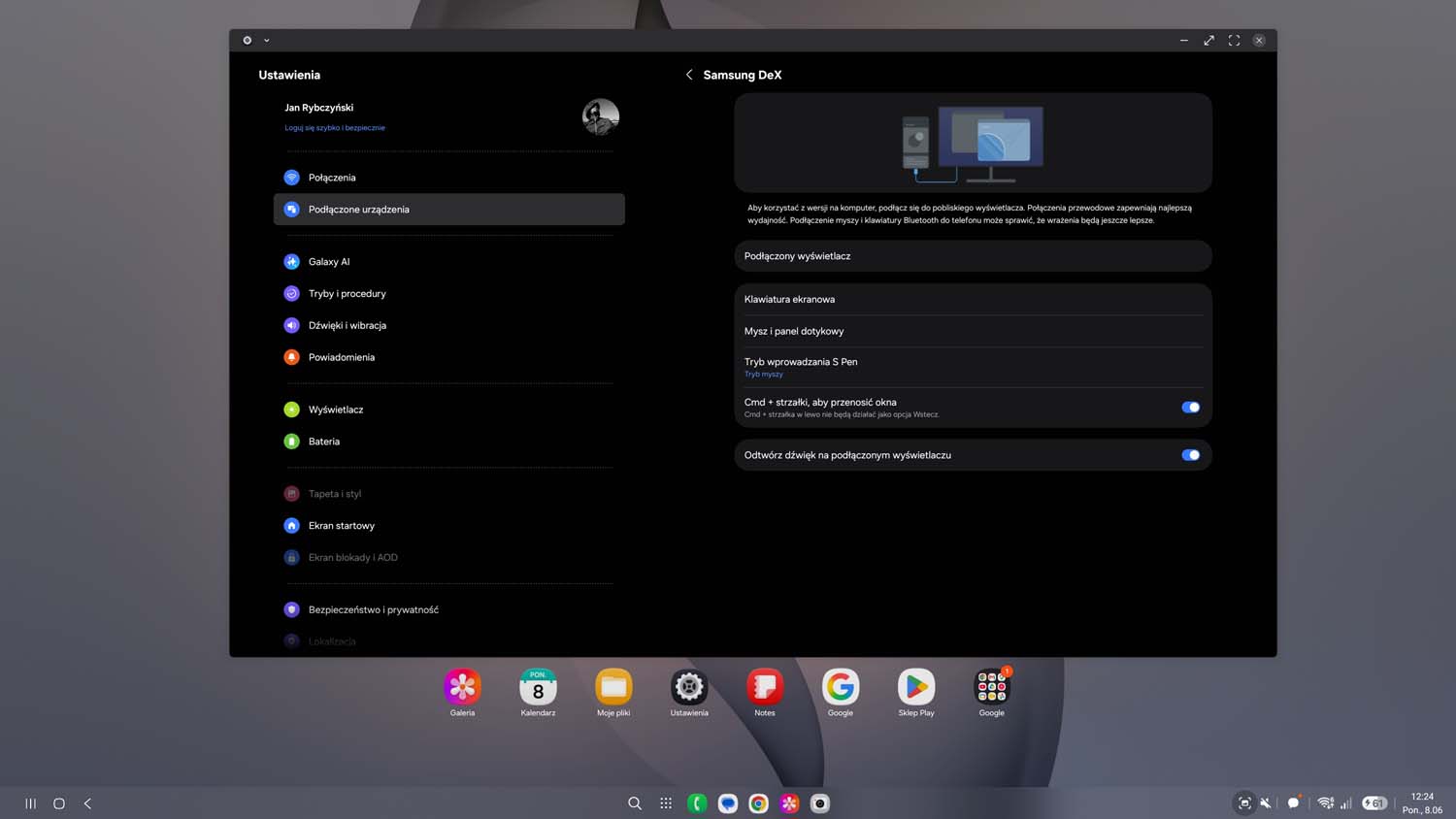Open the Google folder with notification badge
Image resolution: width=1456 pixels, height=819 pixels.
(x=992, y=687)
